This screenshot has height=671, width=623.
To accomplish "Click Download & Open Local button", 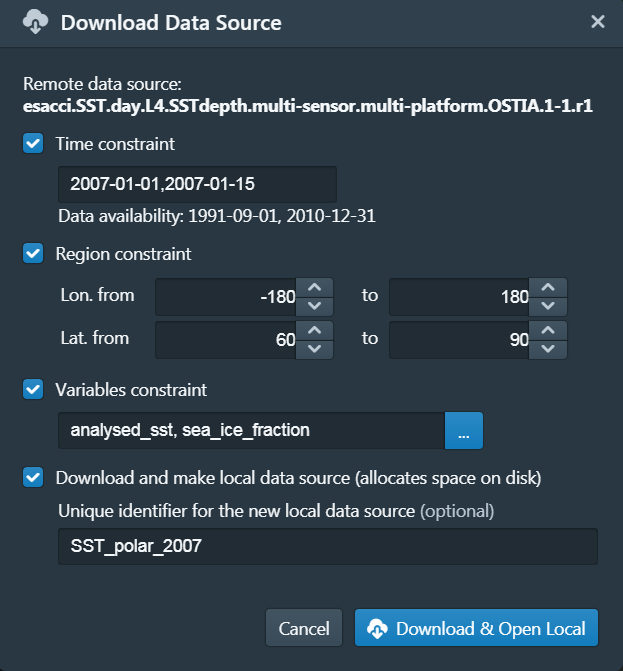I will [476, 628].
